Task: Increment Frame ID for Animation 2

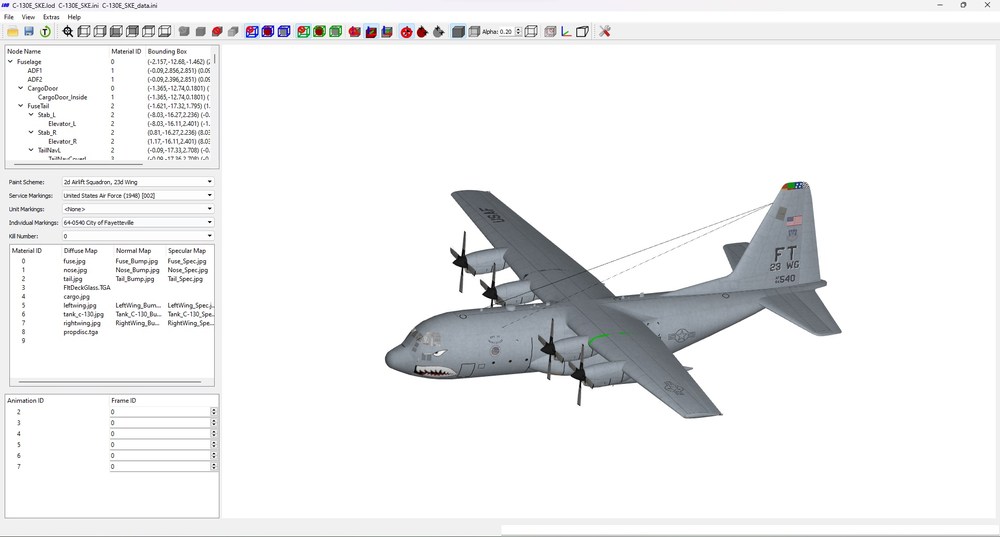Action: point(214,409)
